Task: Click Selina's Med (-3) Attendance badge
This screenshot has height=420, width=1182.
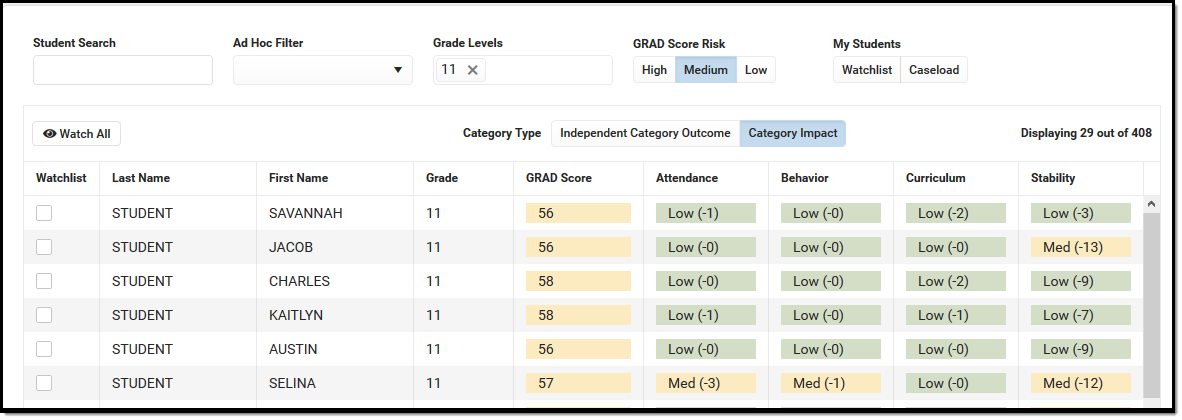Action: [x=705, y=383]
